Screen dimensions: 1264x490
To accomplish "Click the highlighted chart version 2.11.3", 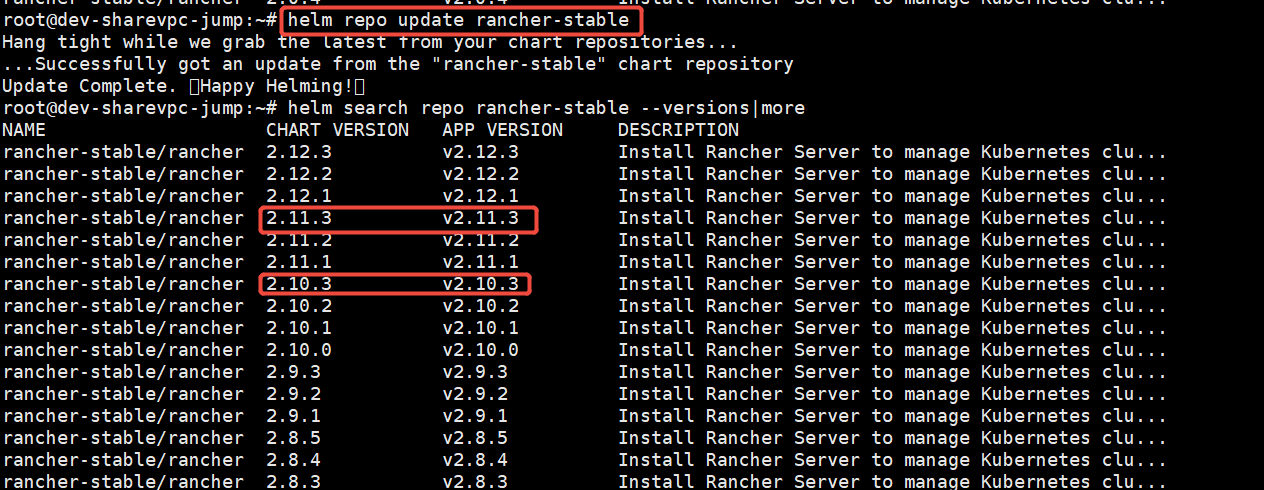I will click(299, 218).
